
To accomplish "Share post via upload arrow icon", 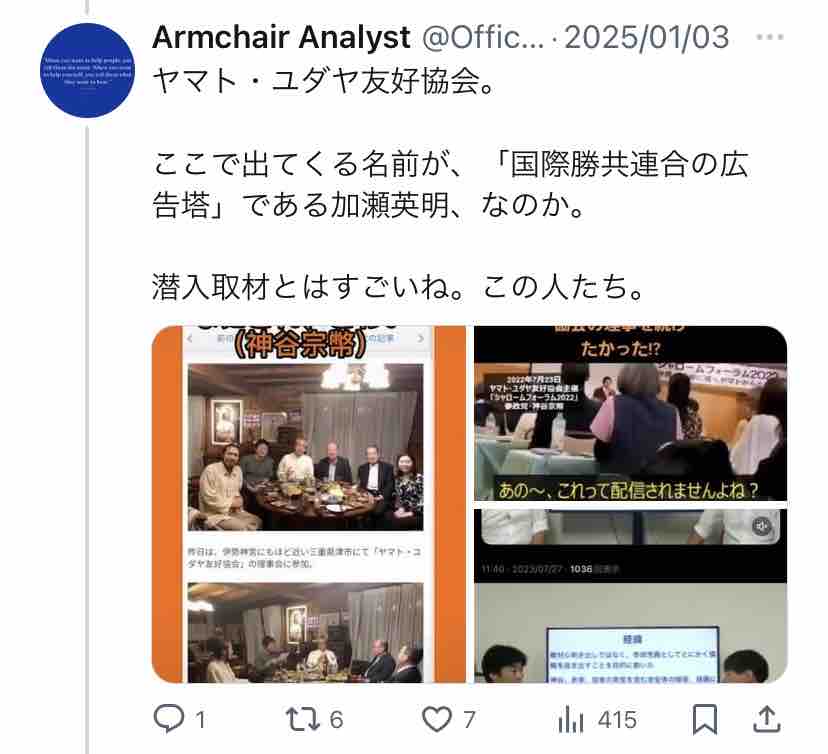I will point(767,719).
